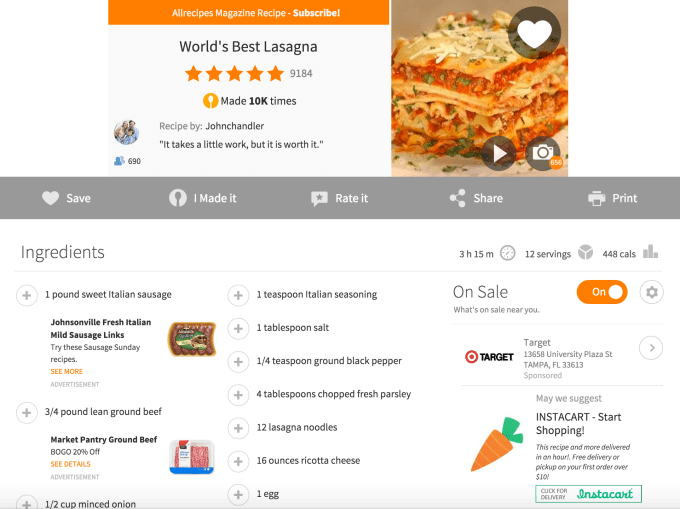Click the followers icon next to 690
The height and width of the screenshot is (509, 680).
pyautogui.click(x=119, y=161)
